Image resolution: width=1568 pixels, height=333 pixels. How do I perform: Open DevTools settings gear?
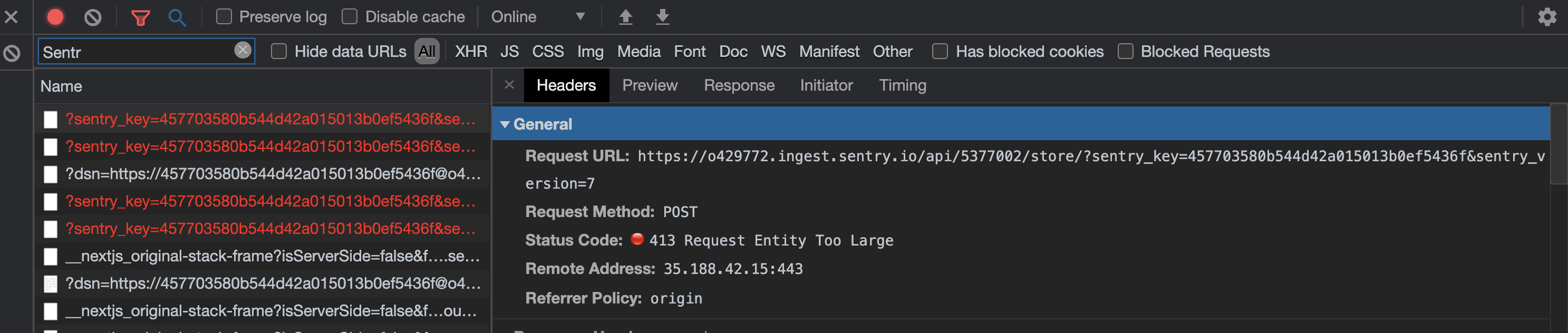pyautogui.click(x=1547, y=16)
